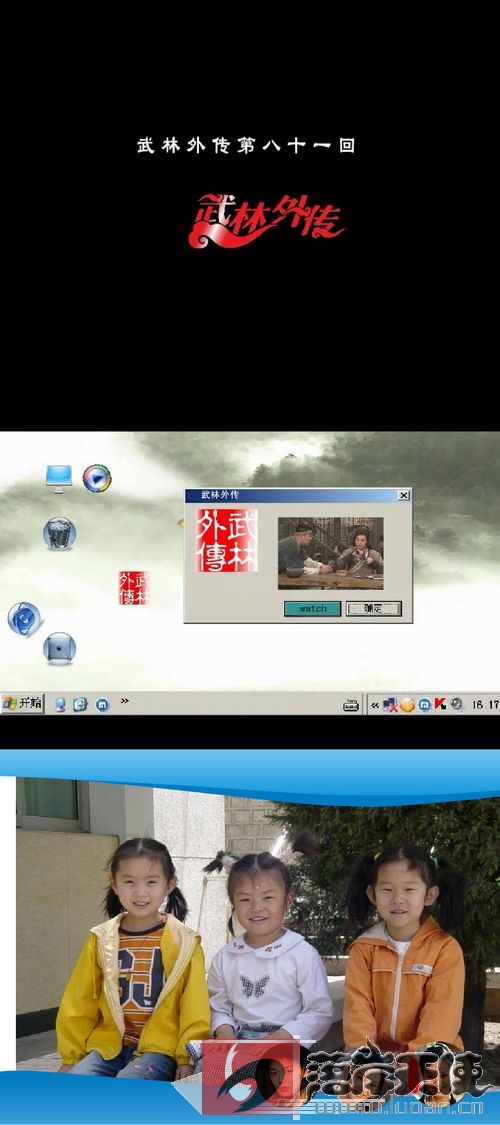
Task: Launch the Internet Explorer desktop icon
Action: click(25, 619)
